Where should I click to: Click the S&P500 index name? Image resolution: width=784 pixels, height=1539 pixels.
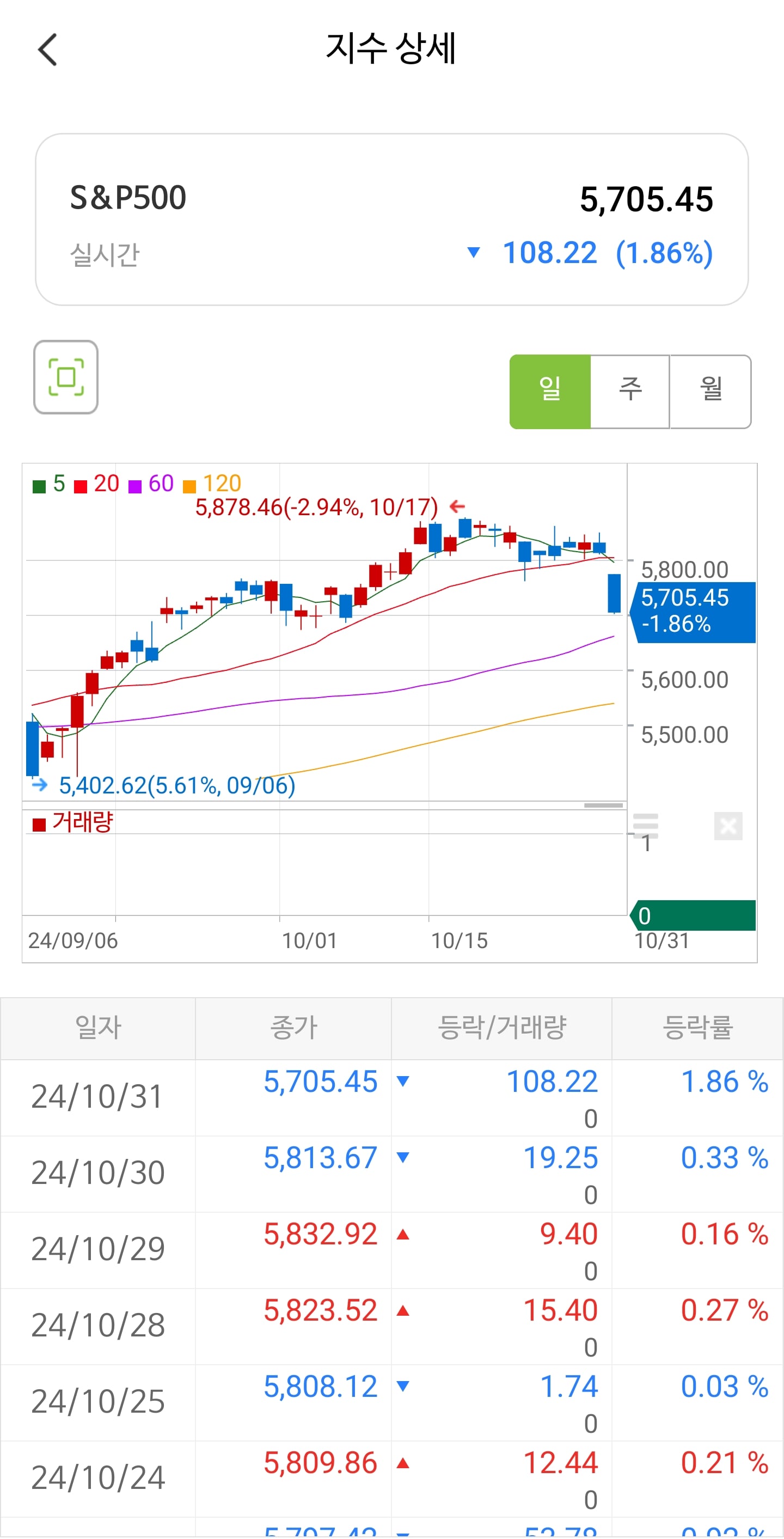point(128,198)
